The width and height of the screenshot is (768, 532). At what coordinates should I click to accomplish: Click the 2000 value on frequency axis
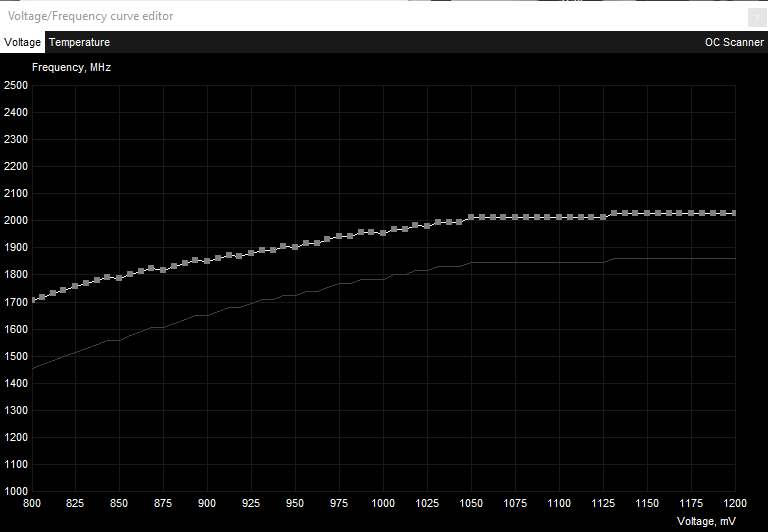coord(16,220)
